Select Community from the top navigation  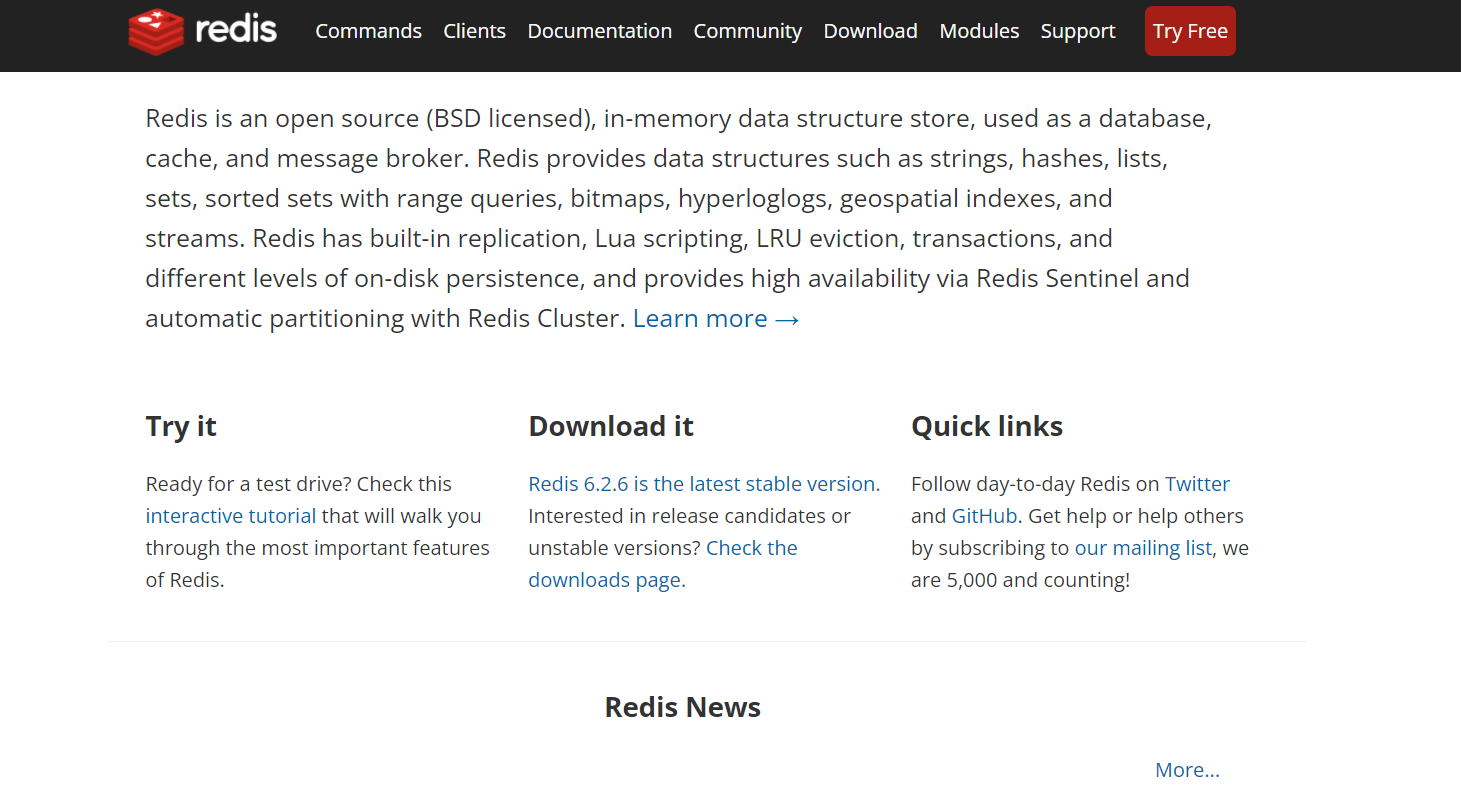[748, 31]
